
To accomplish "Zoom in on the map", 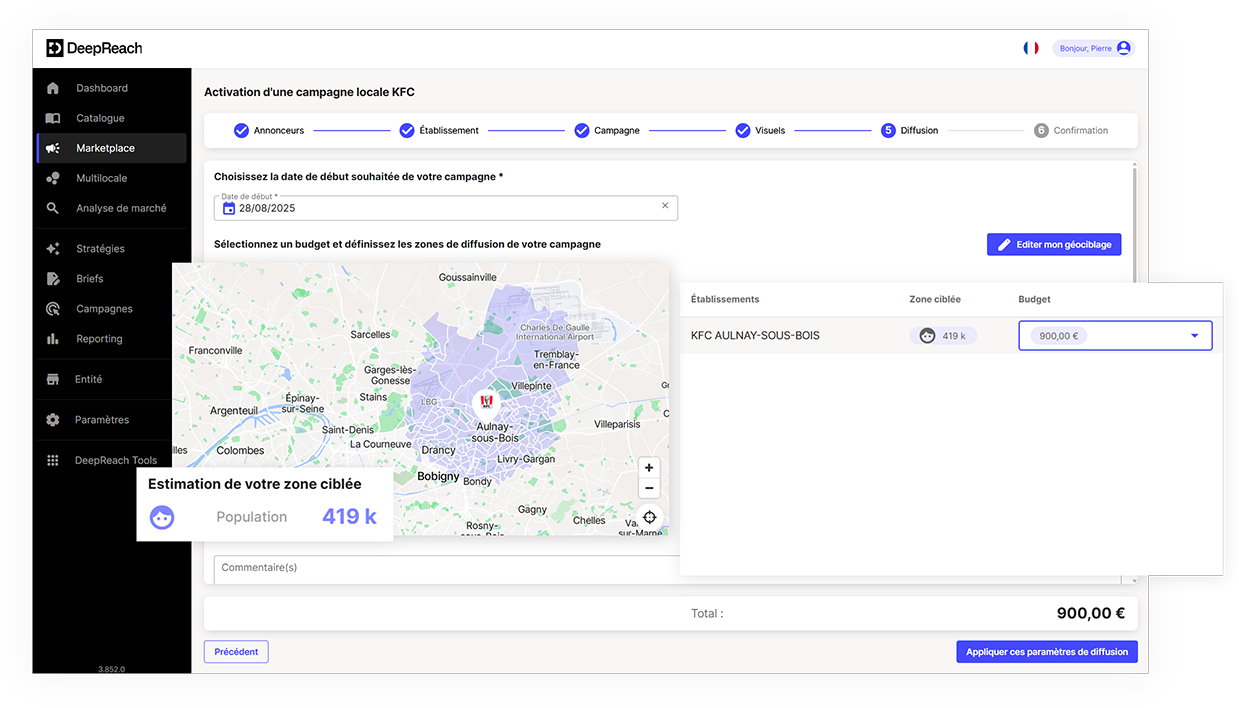I will (649, 468).
